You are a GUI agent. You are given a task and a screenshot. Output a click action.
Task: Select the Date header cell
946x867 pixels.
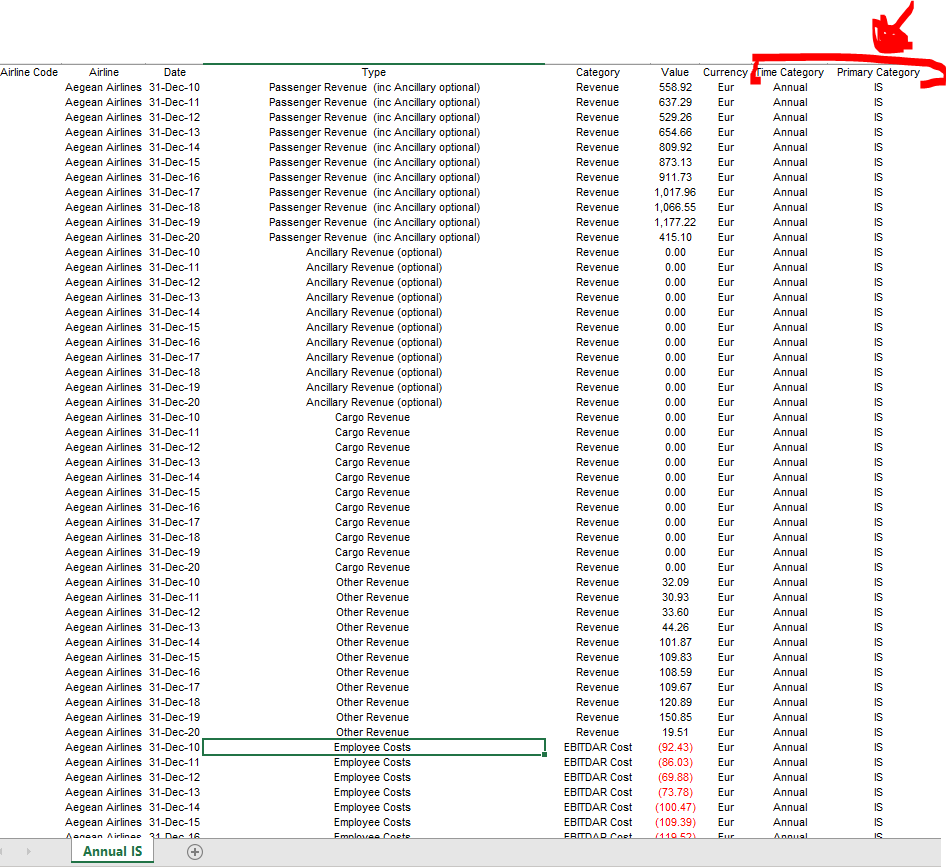(x=175, y=72)
